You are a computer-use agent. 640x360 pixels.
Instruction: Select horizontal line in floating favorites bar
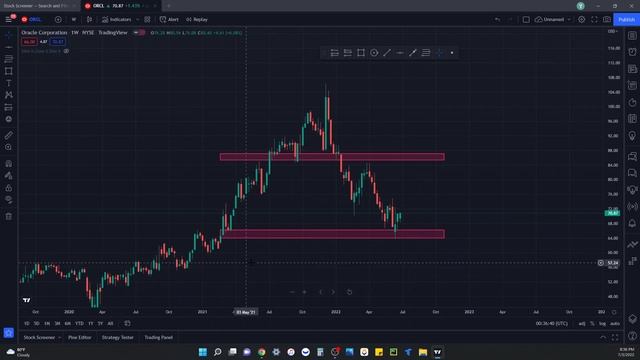(x=400, y=53)
